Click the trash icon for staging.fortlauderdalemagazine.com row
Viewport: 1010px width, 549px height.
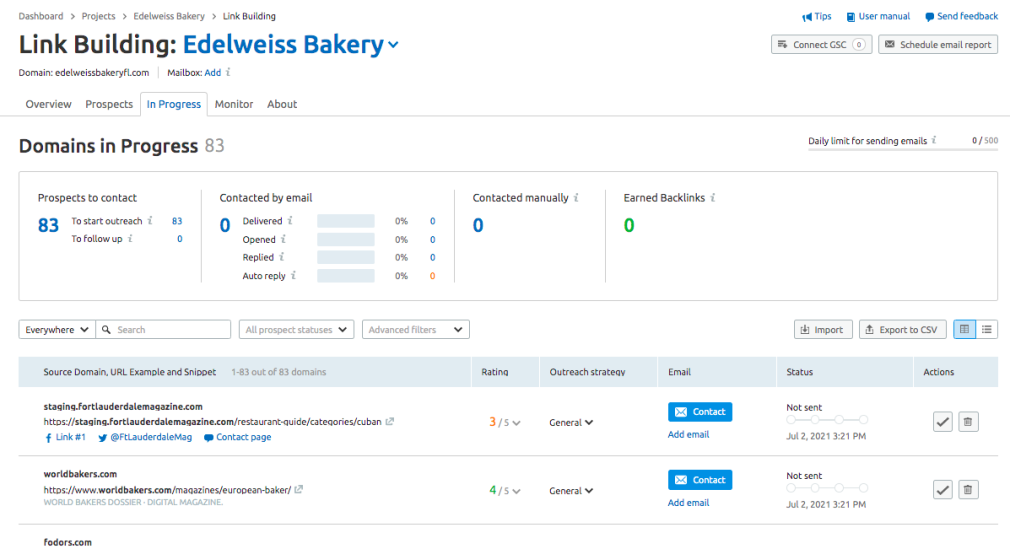967,422
